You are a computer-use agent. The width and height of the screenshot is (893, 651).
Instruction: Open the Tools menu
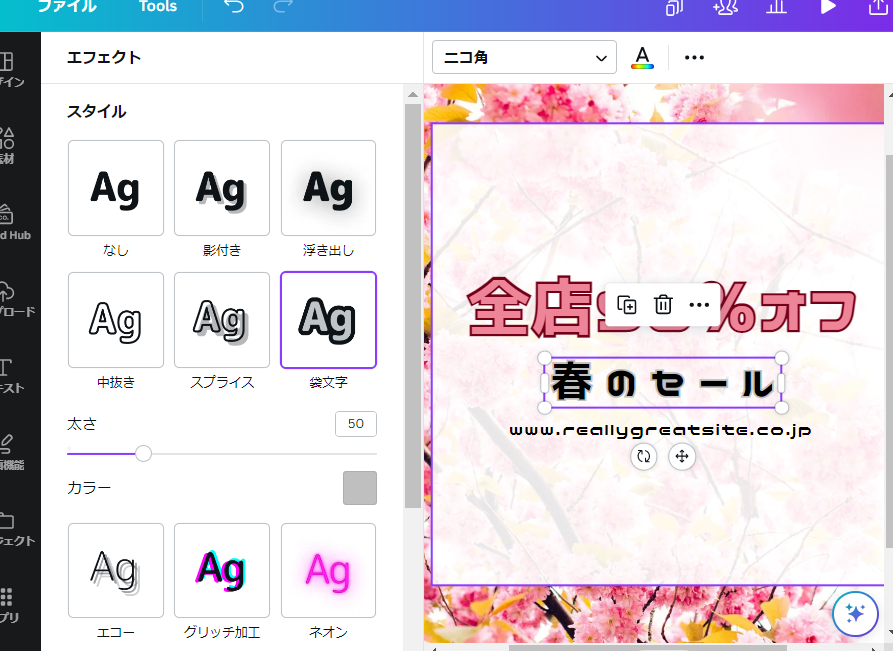click(157, 8)
